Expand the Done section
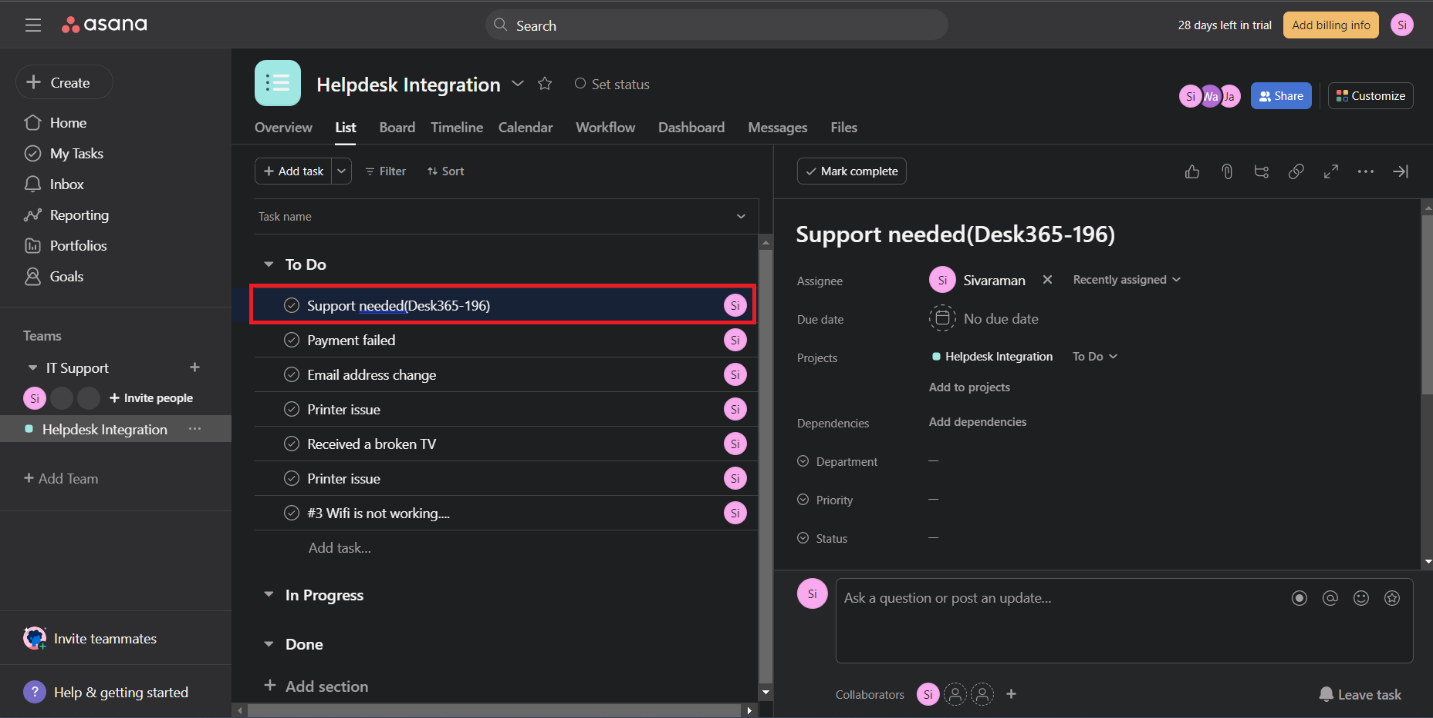This screenshot has width=1433, height=718. (268, 645)
